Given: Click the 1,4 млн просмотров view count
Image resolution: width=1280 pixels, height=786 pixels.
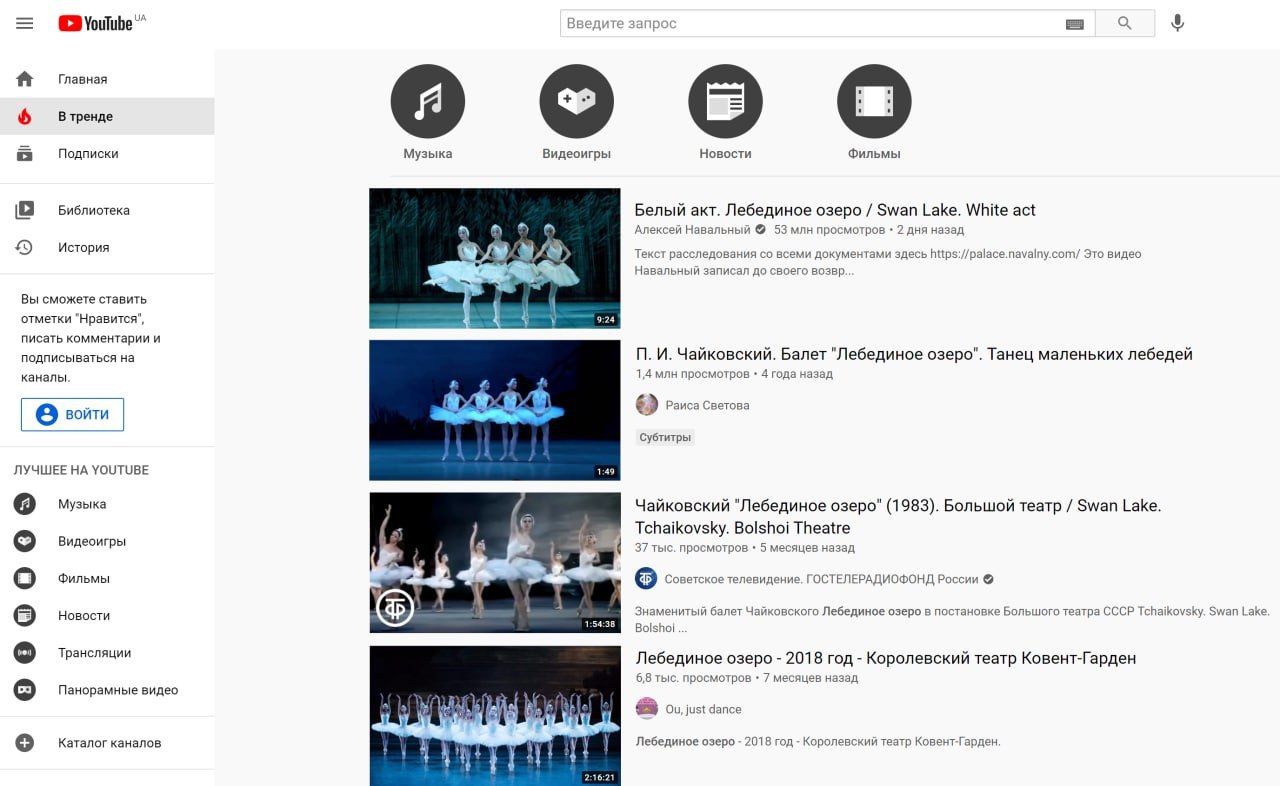Looking at the screenshot, I should [692, 374].
